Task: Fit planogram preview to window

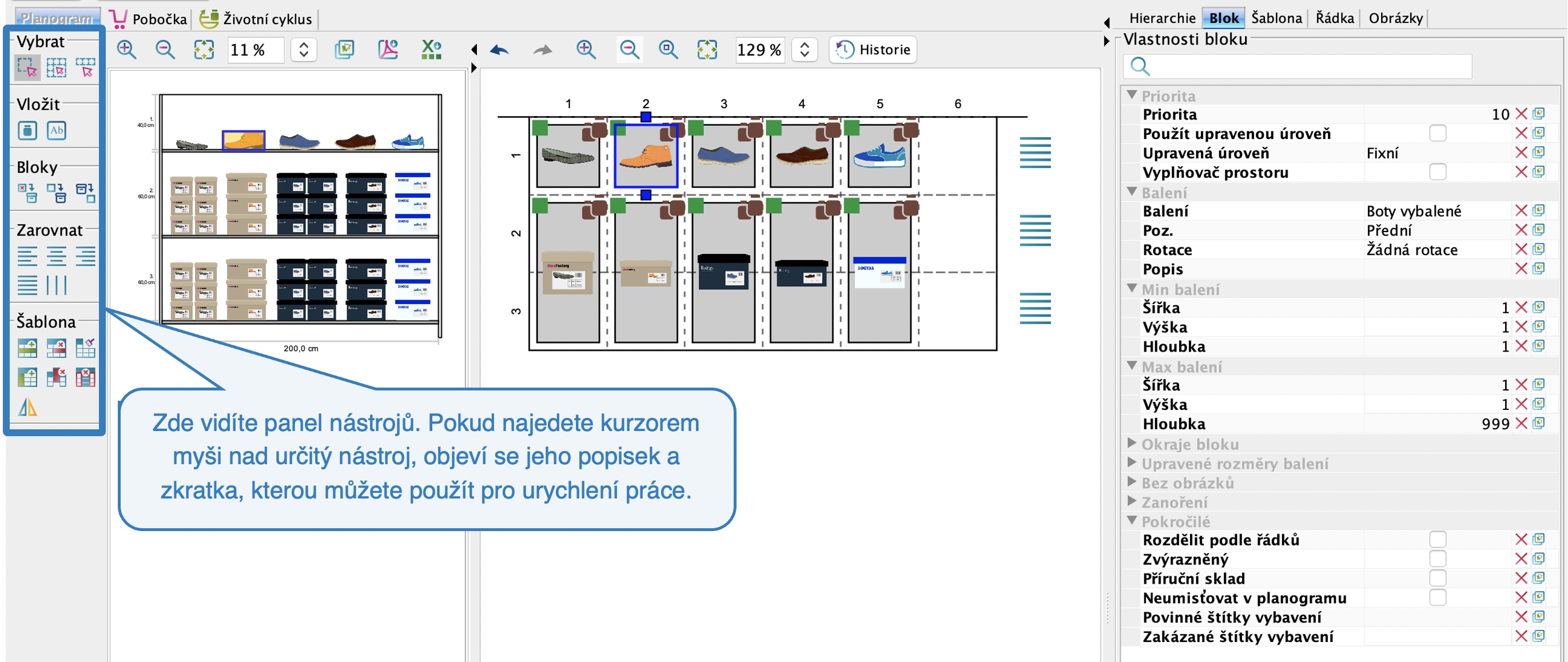Action: pyautogui.click(x=204, y=49)
